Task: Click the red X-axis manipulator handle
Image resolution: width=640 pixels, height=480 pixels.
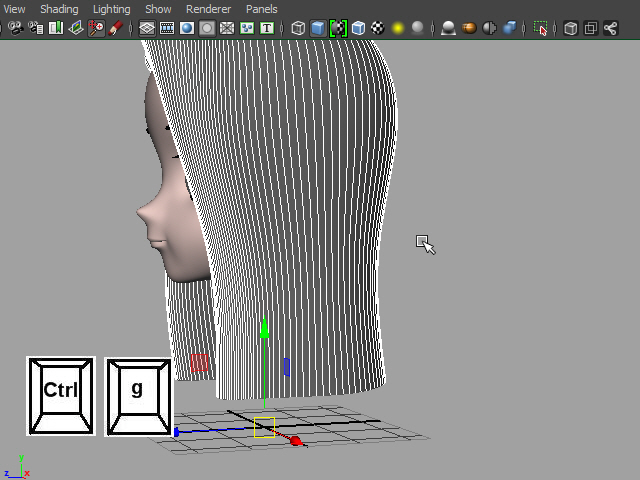Action: (x=295, y=440)
